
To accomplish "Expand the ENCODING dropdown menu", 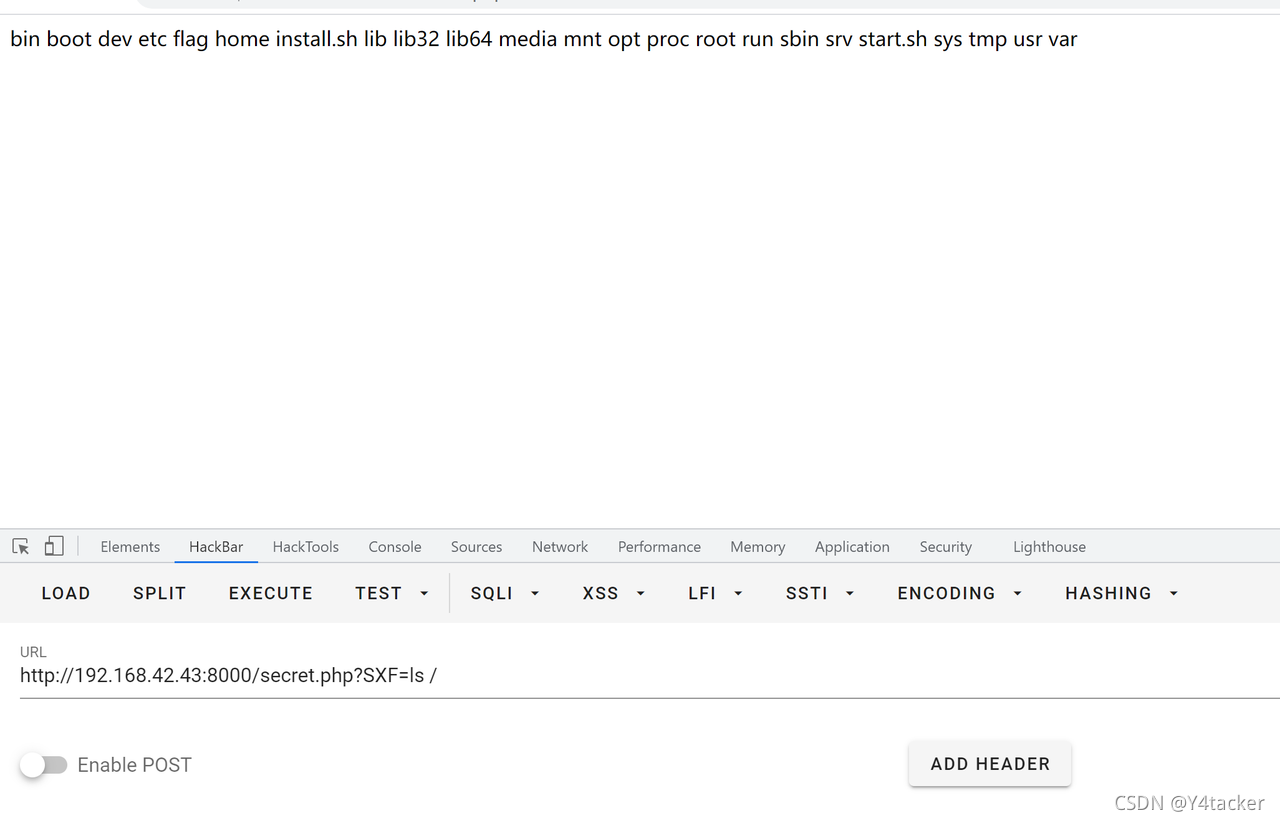I will pos(960,593).
